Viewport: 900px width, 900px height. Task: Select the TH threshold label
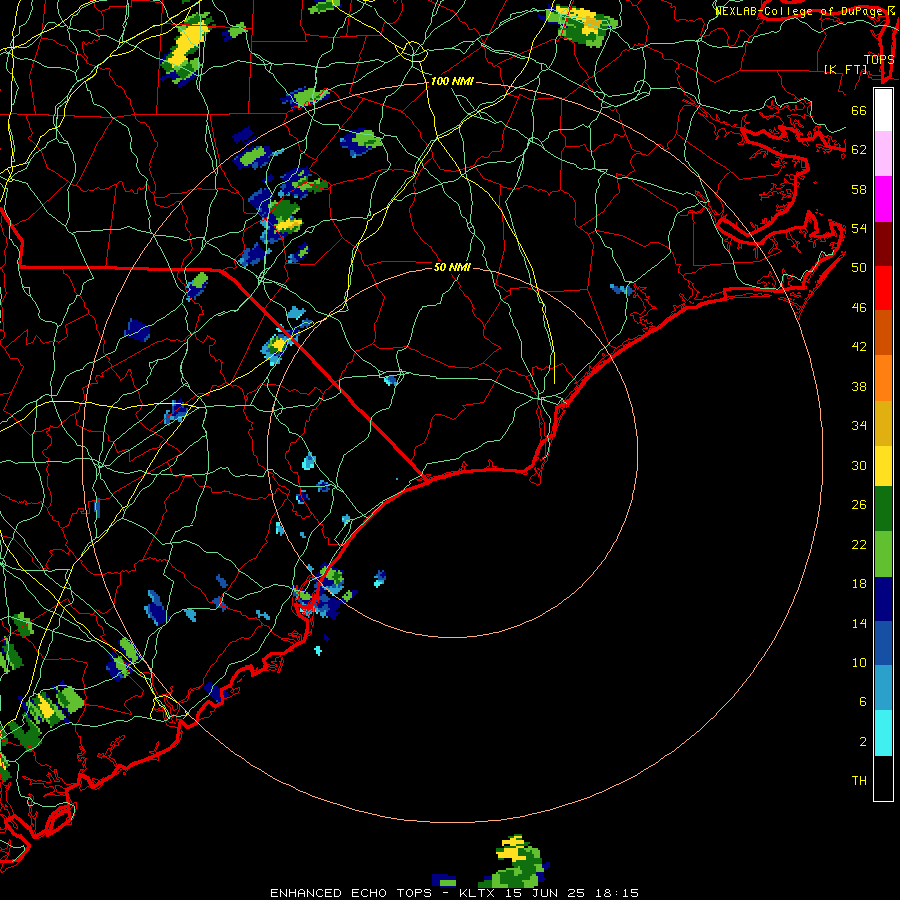coord(859,780)
